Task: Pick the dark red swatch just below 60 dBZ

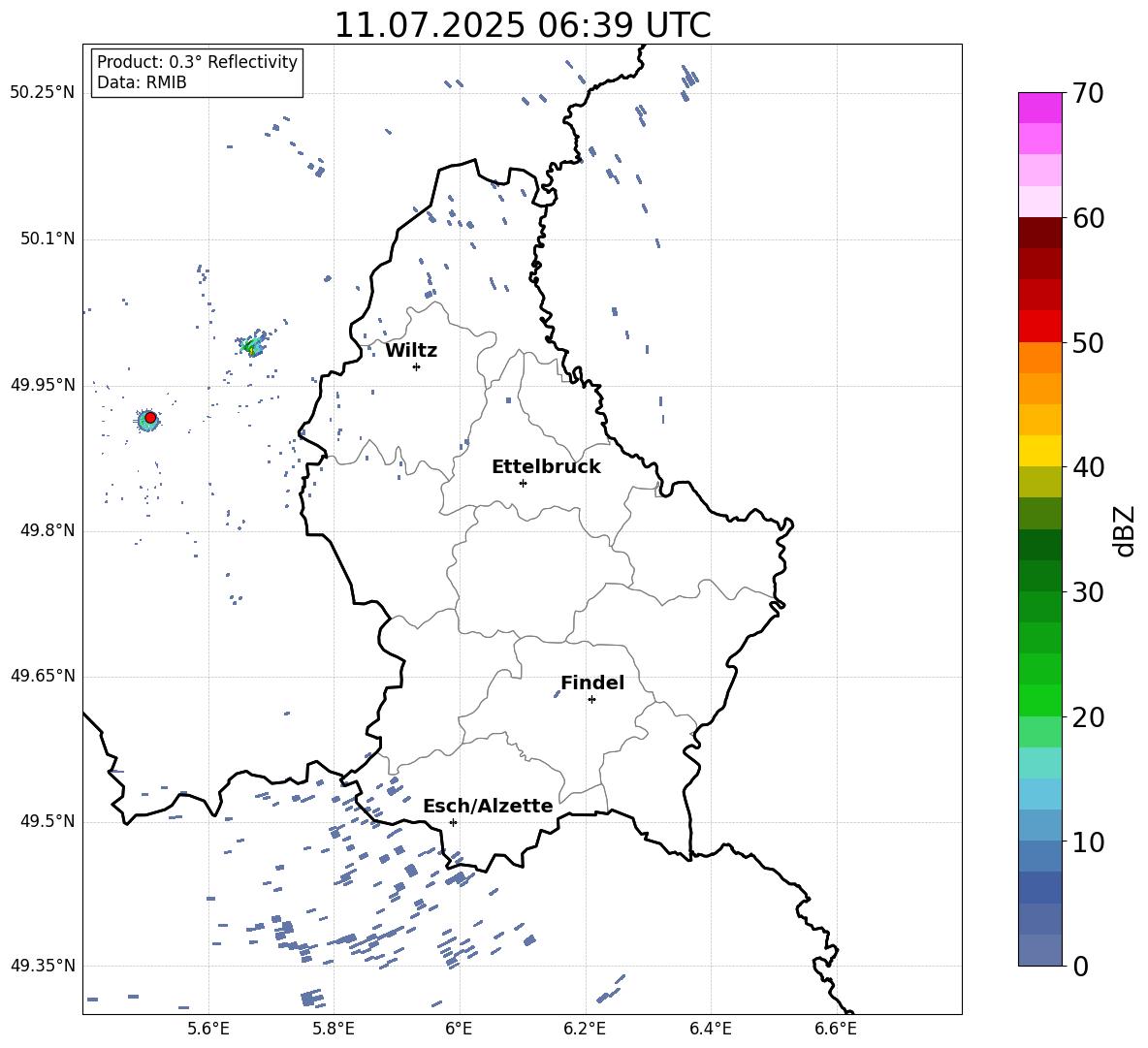Action: [x=1039, y=234]
